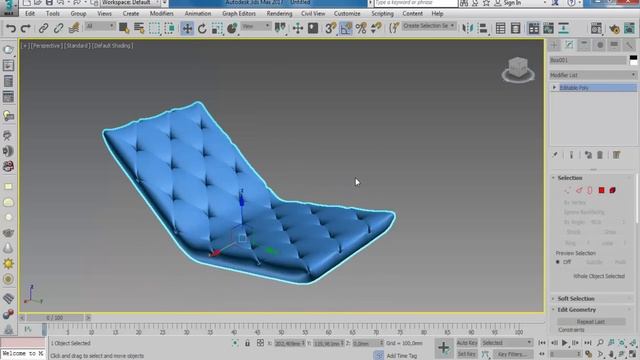640x360 pixels.
Task: Click the Redo arrow in toolbar
Action: pos(26,28)
